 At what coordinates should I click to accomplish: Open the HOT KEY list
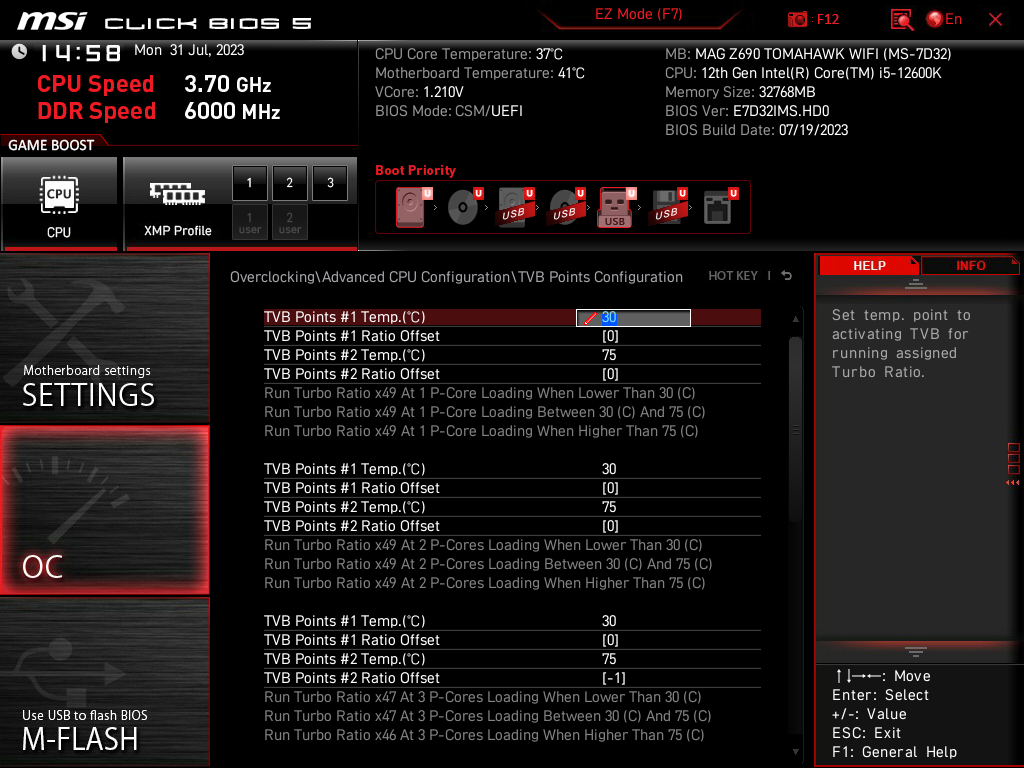click(733, 276)
